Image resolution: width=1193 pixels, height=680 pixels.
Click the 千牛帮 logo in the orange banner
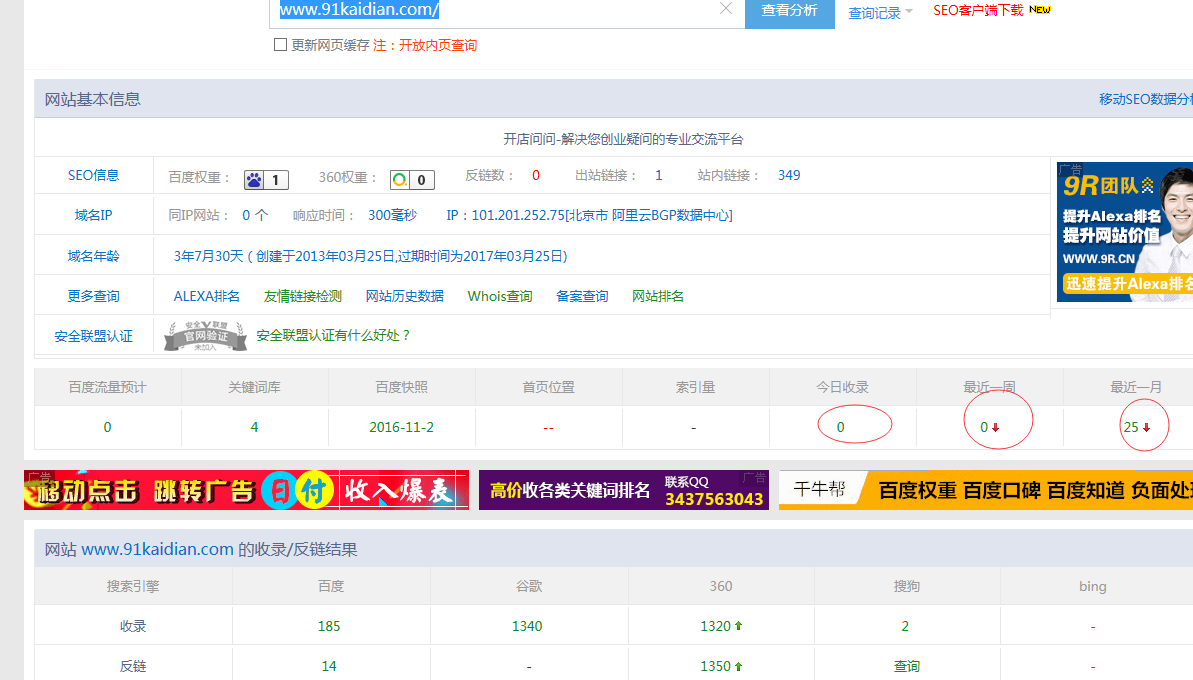point(819,490)
